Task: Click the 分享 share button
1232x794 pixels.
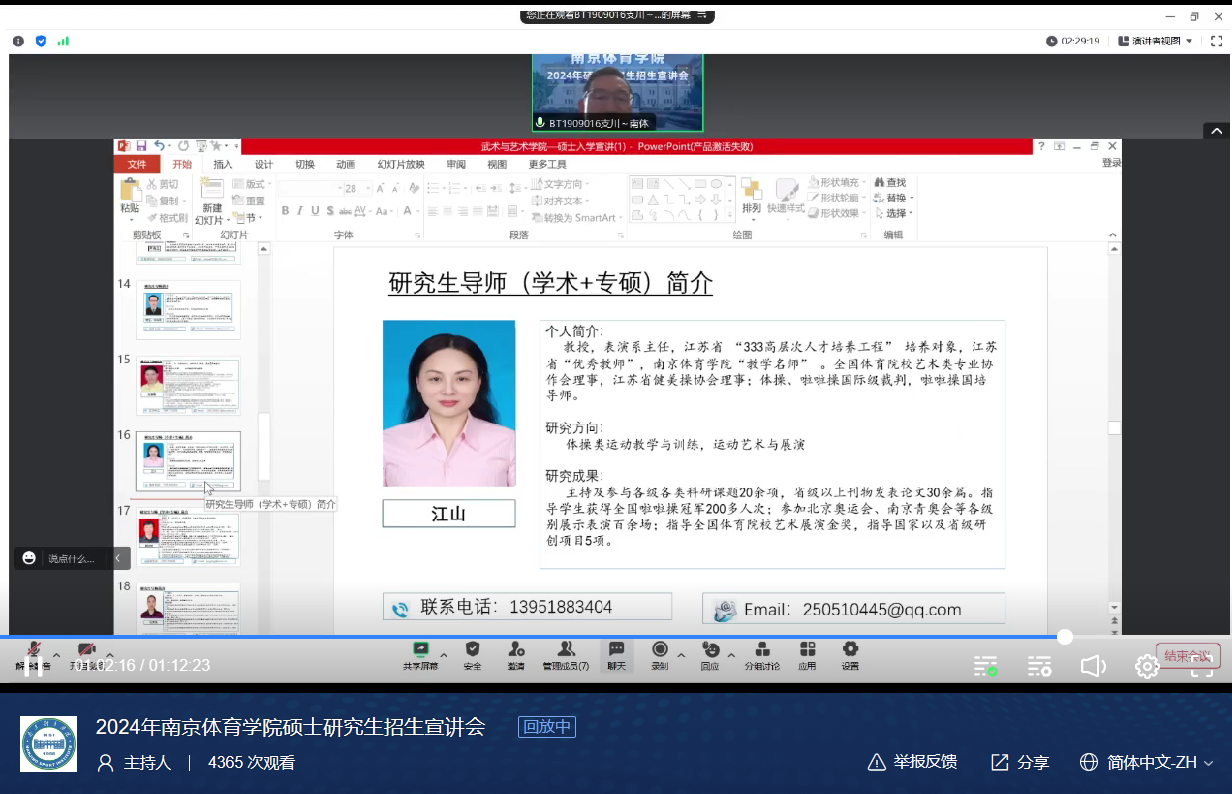Action: [x=1019, y=762]
